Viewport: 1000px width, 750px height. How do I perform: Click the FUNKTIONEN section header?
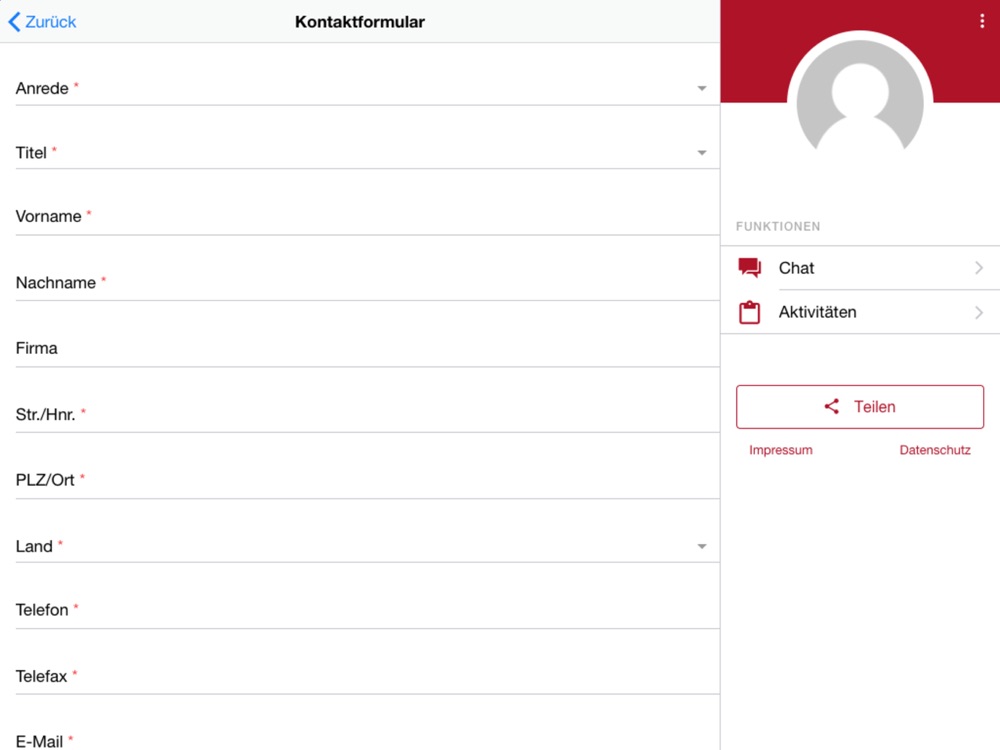(x=778, y=226)
